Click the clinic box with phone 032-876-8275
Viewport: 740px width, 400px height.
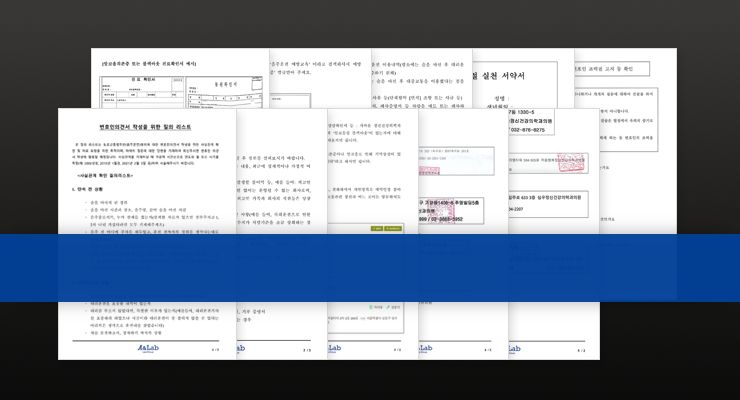click(530, 122)
